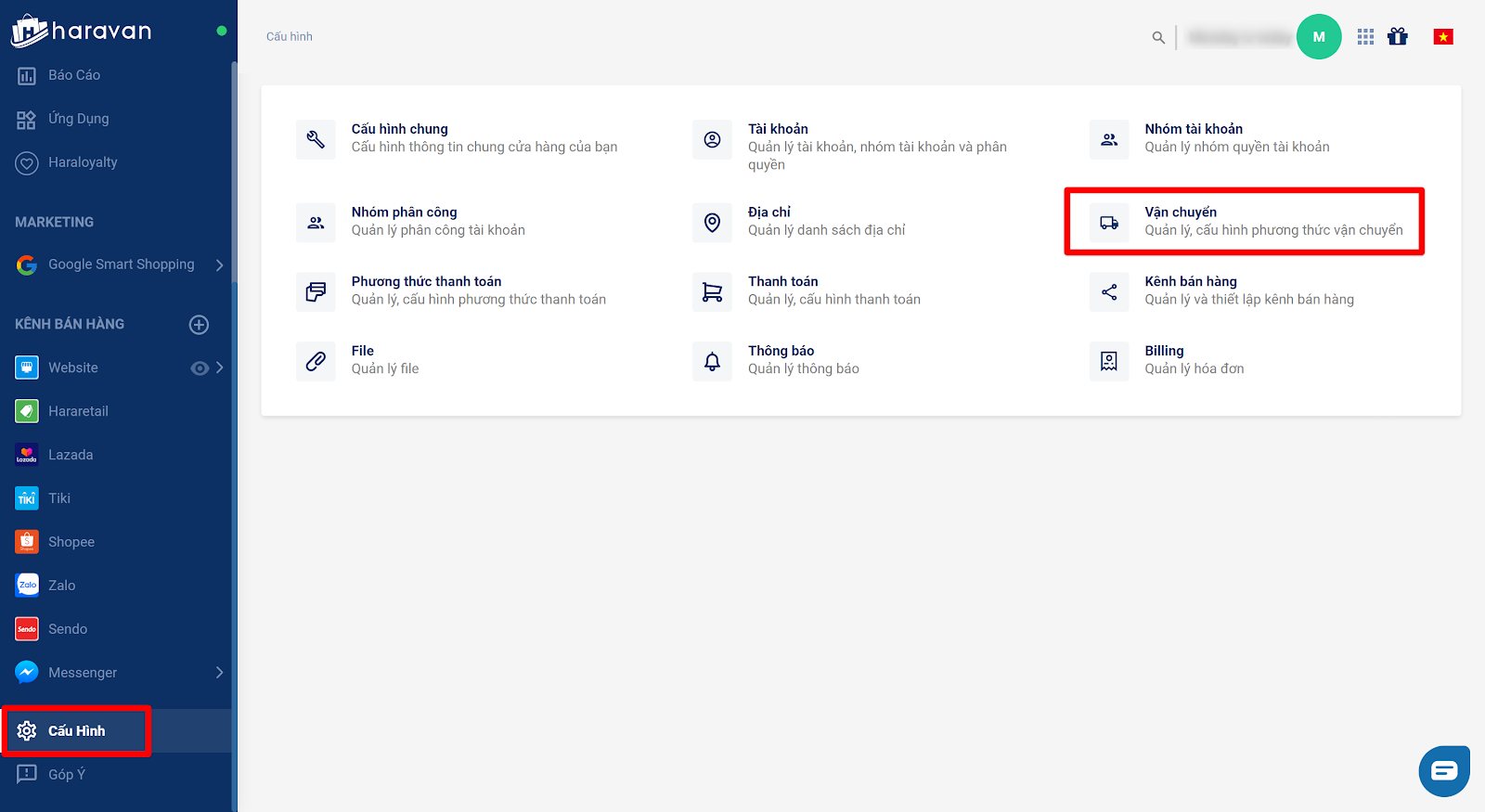
Task: Click the Shopee channel icon
Action: point(27,542)
